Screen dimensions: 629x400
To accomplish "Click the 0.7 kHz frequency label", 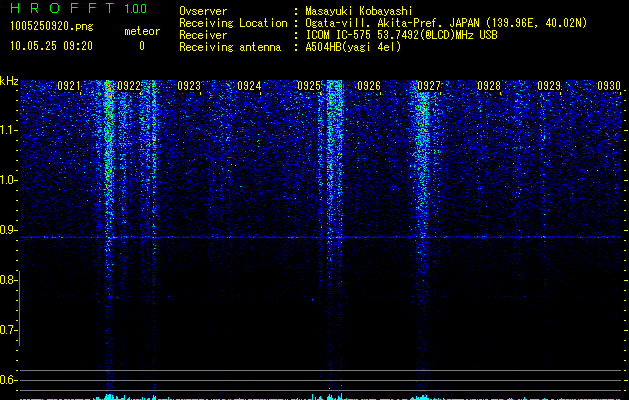I will 8,330.
